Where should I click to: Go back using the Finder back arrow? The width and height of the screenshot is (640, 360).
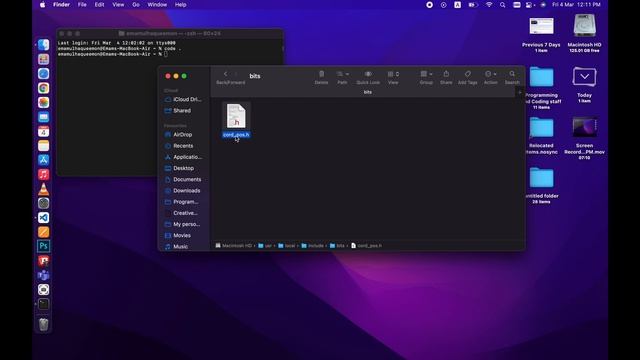point(225,74)
